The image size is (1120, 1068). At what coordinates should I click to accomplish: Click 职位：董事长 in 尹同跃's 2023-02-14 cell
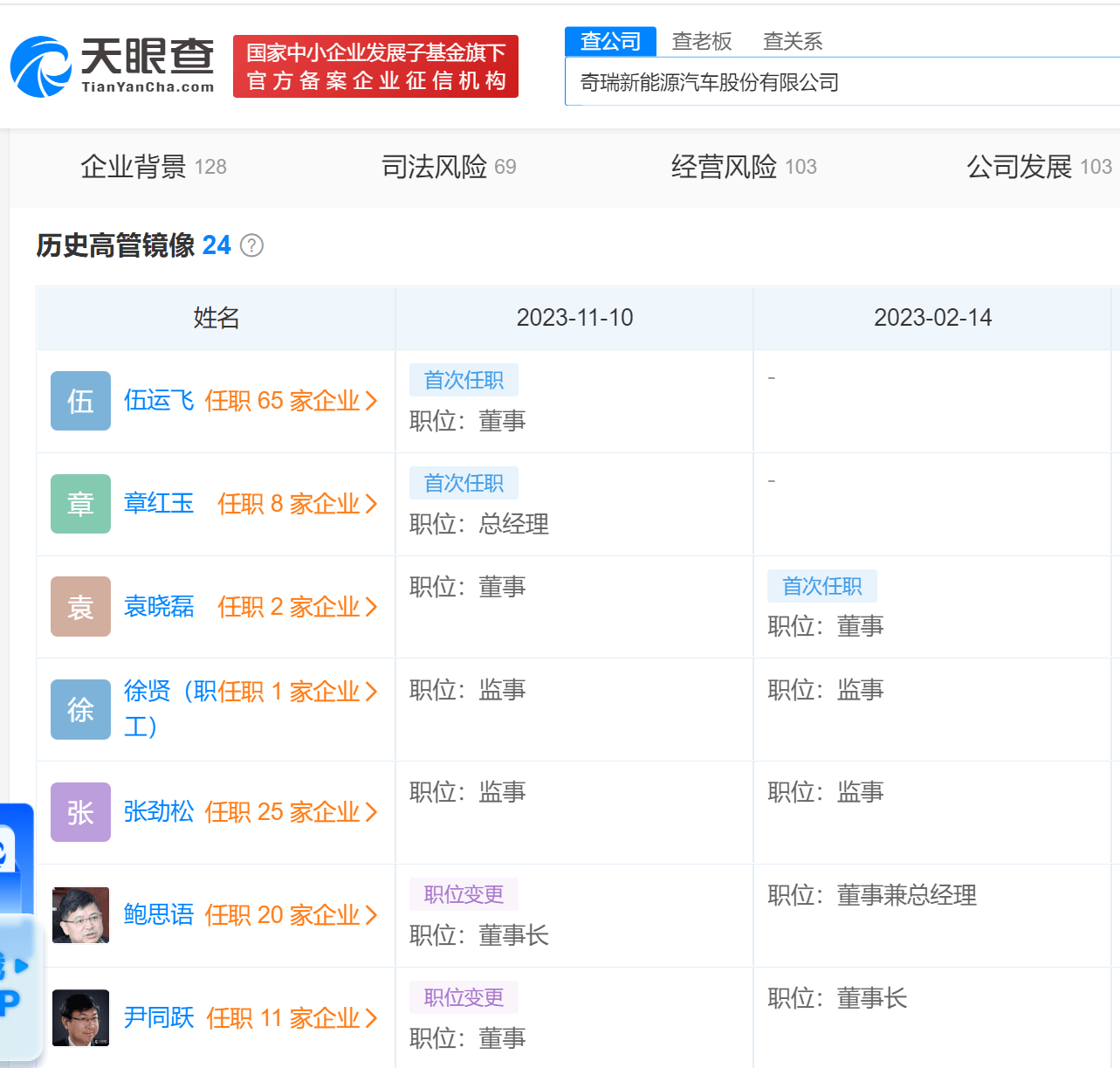coord(837,998)
